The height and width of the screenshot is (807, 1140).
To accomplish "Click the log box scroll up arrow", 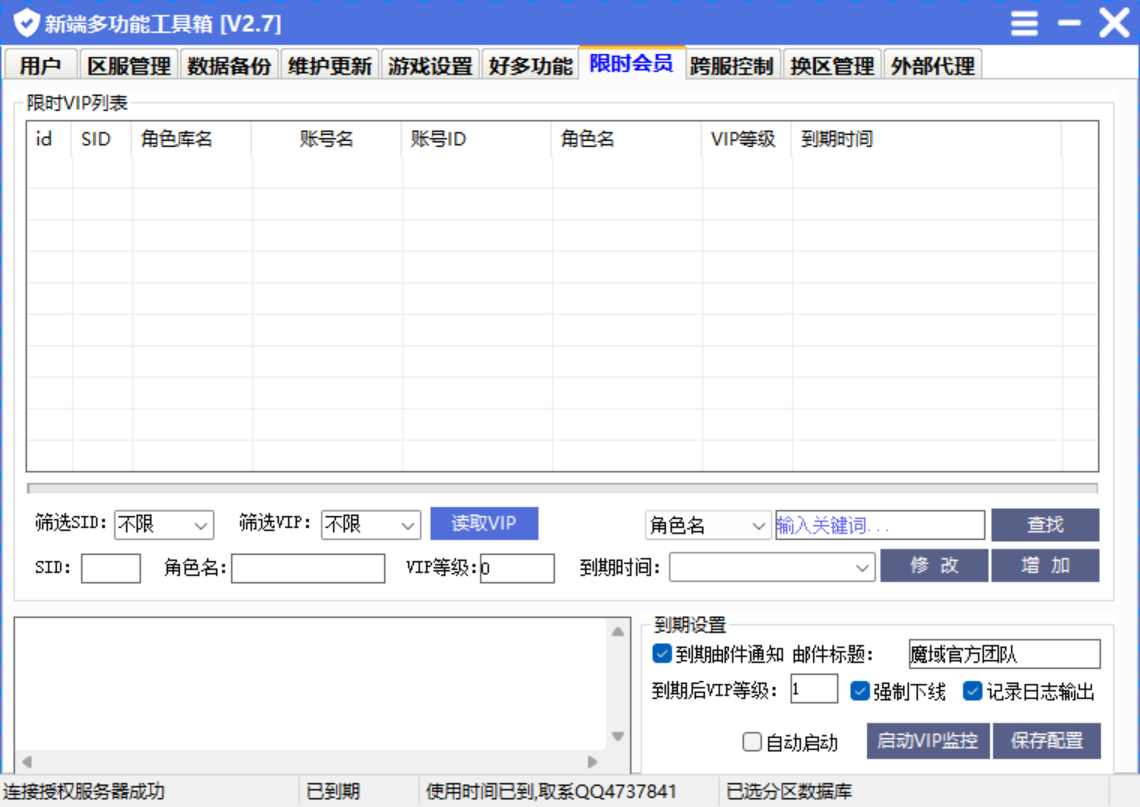I will (618, 631).
